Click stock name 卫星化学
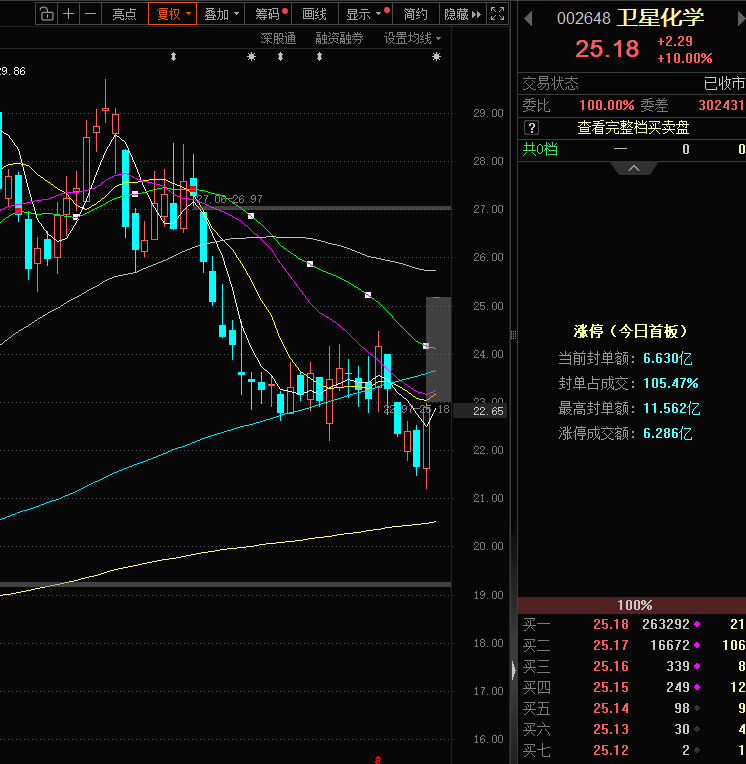Image resolution: width=746 pixels, height=764 pixels. [x=660, y=18]
